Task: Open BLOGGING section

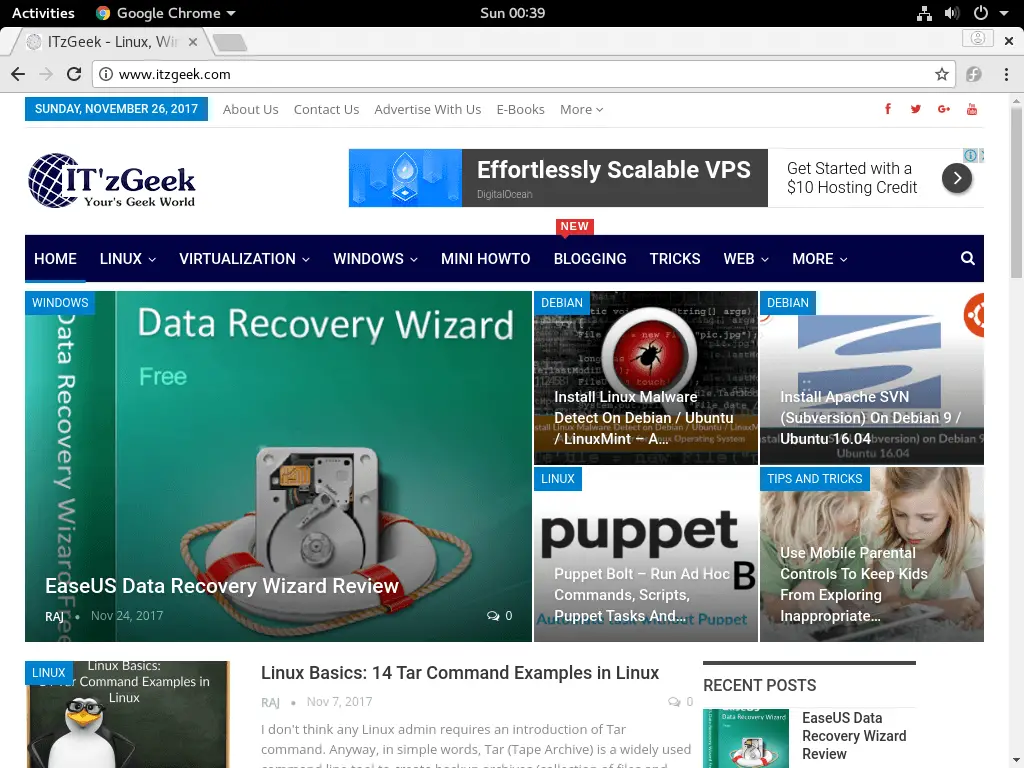Action: 590,259
